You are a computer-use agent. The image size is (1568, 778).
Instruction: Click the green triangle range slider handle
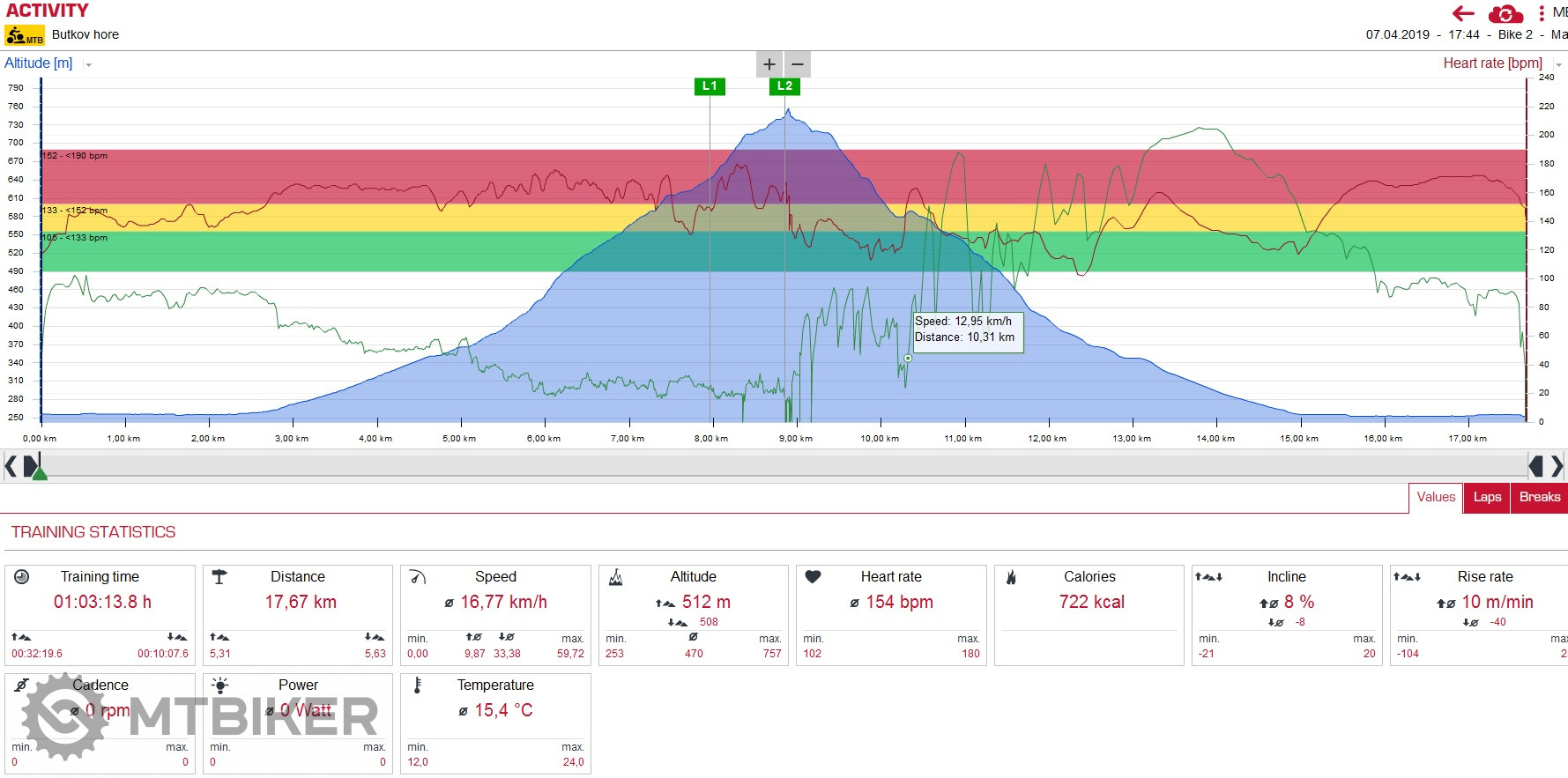[x=40, y=473]
